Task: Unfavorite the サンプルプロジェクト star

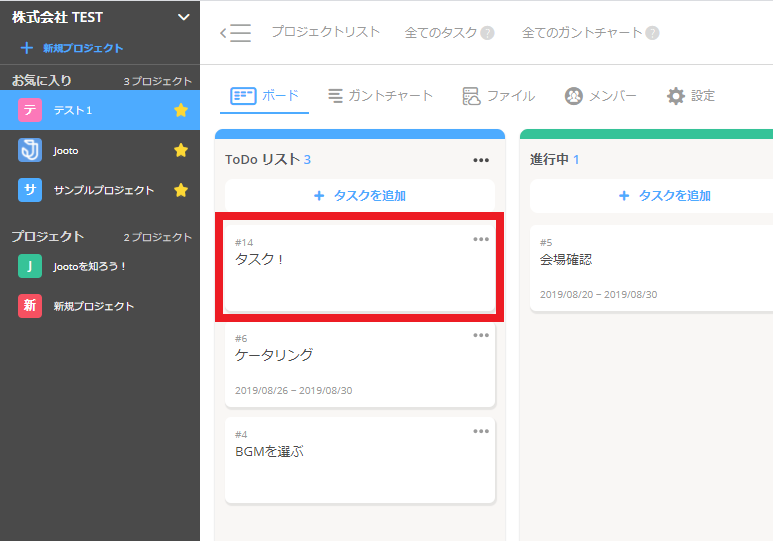Action: [x=181, y=190]
